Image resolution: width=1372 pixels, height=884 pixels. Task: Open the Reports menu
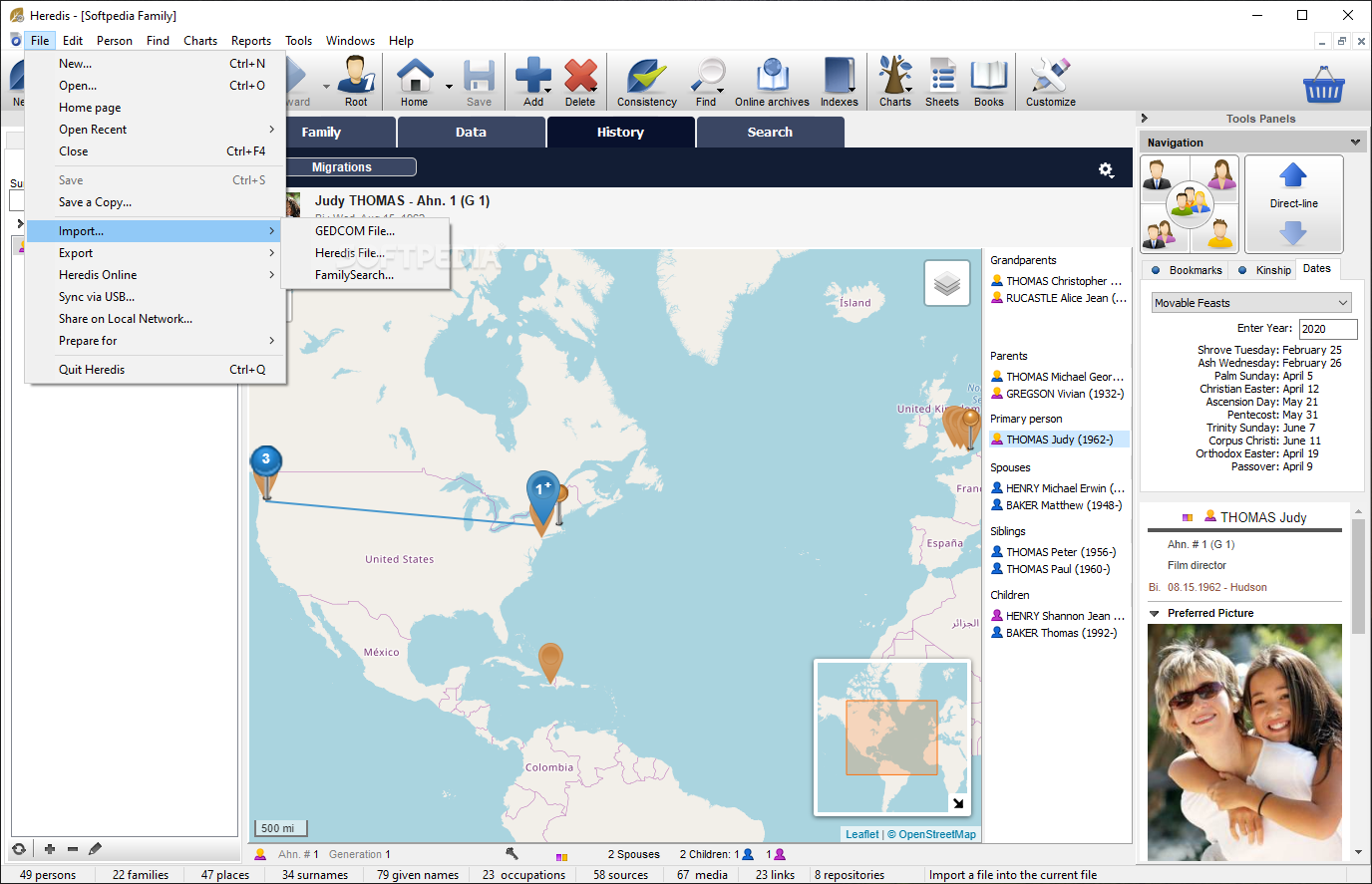[x=251, y=41]
